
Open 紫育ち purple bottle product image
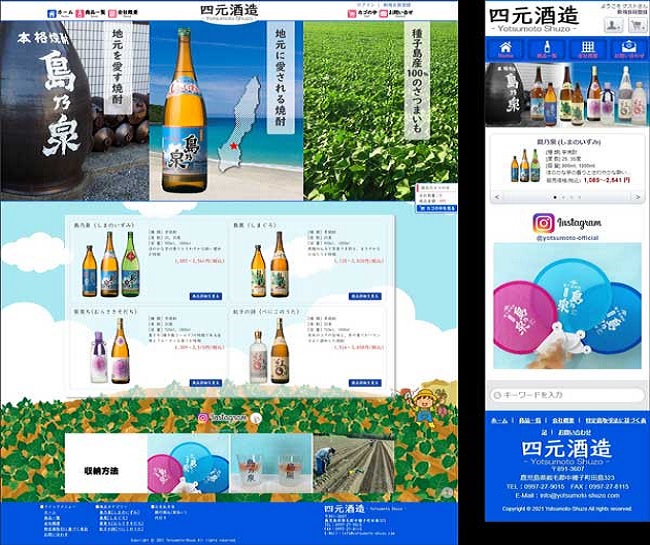110,351
